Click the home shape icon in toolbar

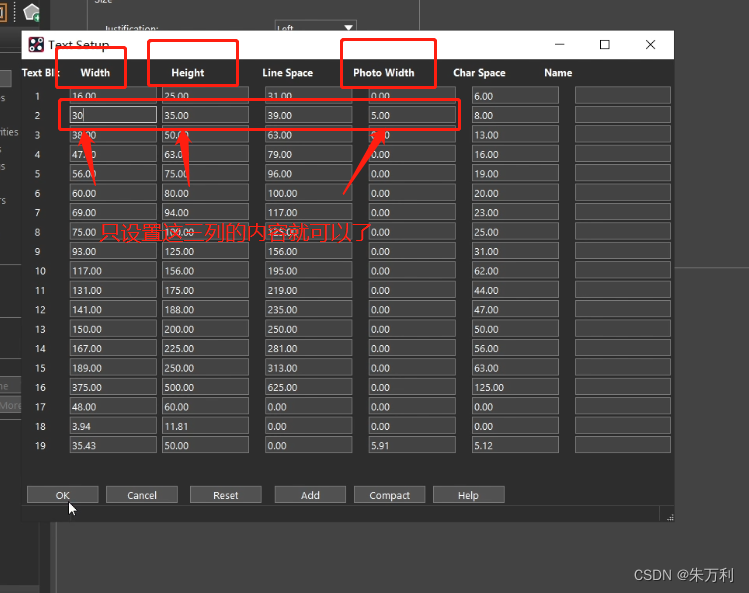tap(32, 12)
